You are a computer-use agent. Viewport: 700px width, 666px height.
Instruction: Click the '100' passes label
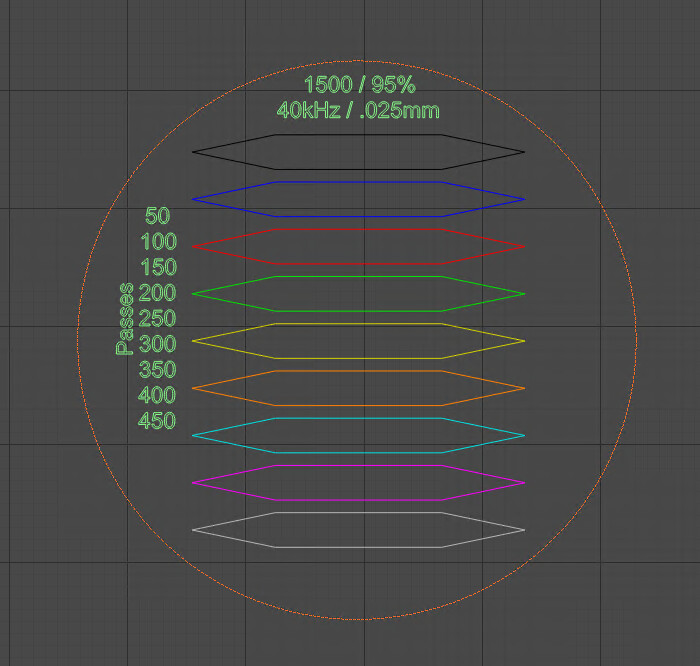click(x=159, y=241)
